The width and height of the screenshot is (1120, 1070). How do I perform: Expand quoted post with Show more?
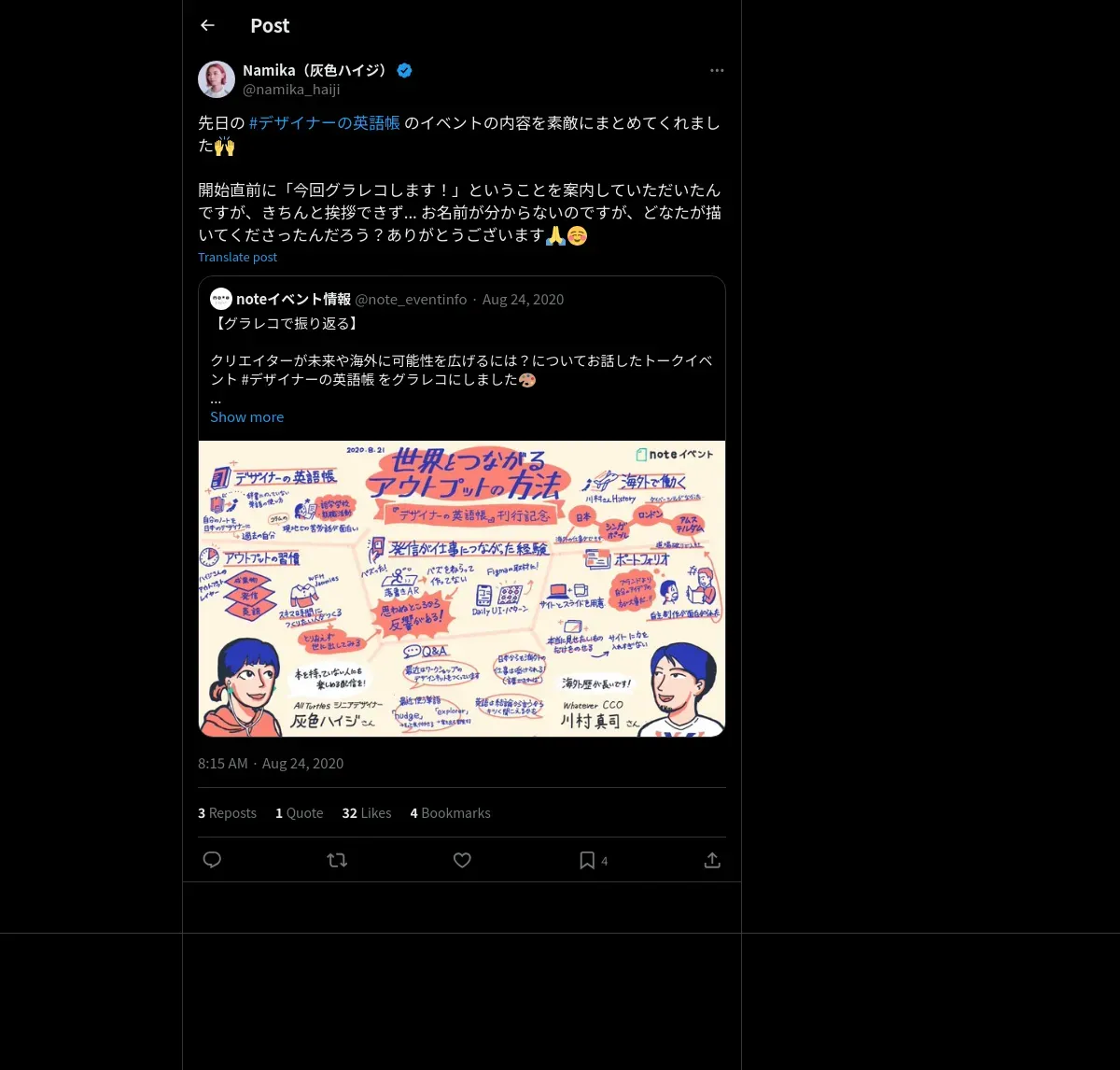pyautogui.click(x=246, y=417)
